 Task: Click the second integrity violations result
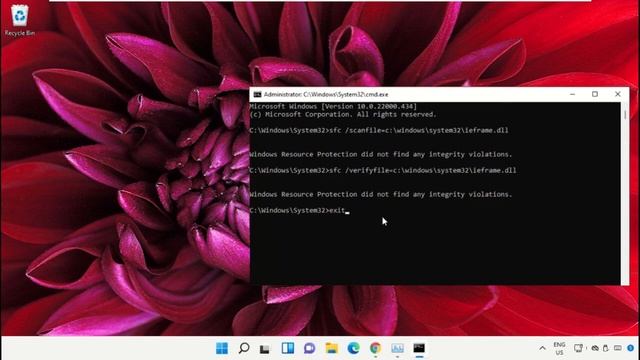pos(380,194)
